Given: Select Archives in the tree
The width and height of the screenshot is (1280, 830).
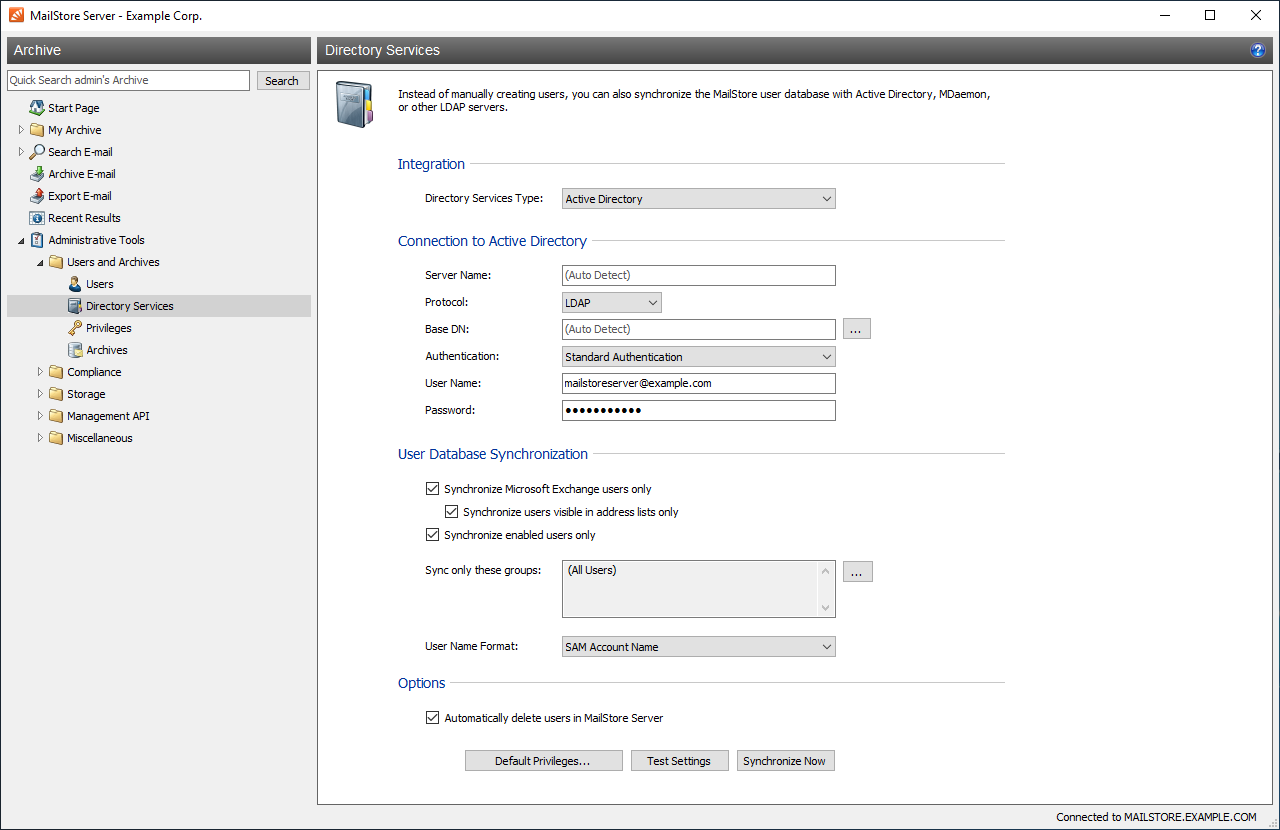Looking at the screenshot, I should pyautogui.click(x=106, y=350).
